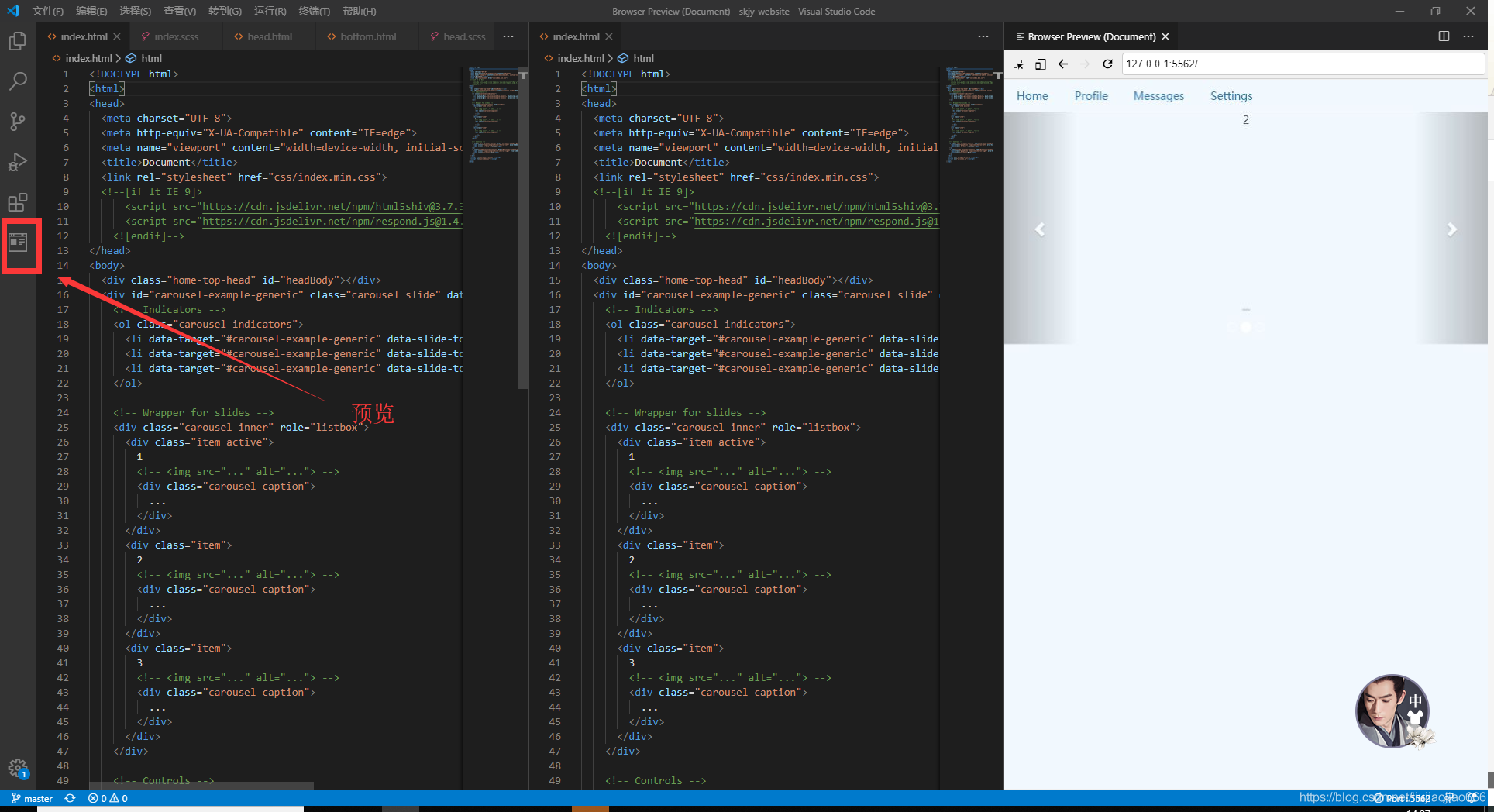This screenshot has height=812, width=1494.
Task: Toggle device emulation in browser preview
Action: (x=1041, y=64)
